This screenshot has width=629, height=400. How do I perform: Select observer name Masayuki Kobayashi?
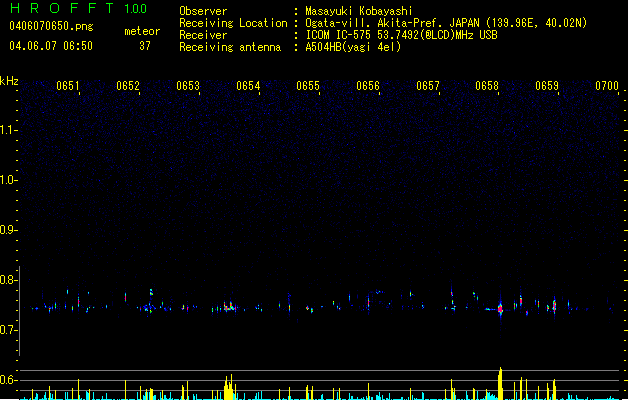pyautogui.click(x=359, y=11)
